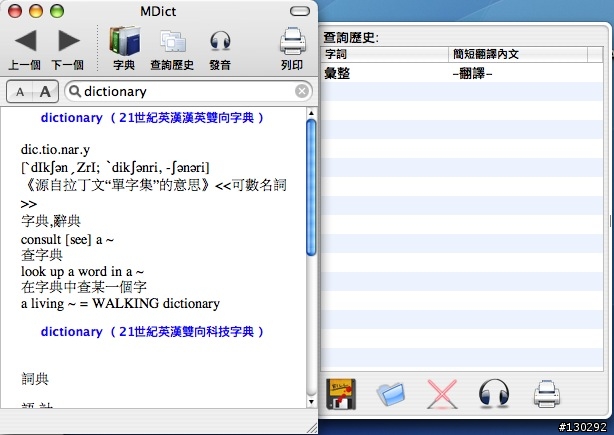Click the syllable text 'dic.tio.nar.y'
Screen dimensions: 614x435
coord(55,150)
